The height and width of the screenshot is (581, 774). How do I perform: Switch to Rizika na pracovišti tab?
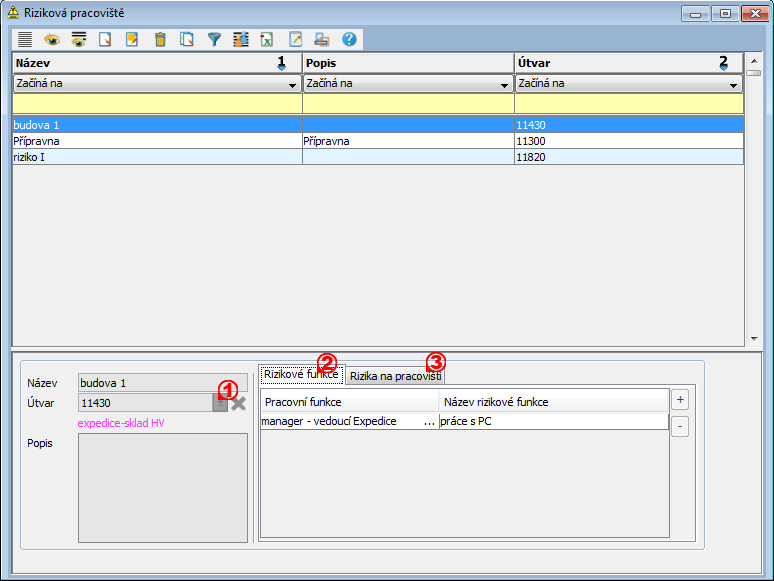pyautogui.click(x=395, y=375)
